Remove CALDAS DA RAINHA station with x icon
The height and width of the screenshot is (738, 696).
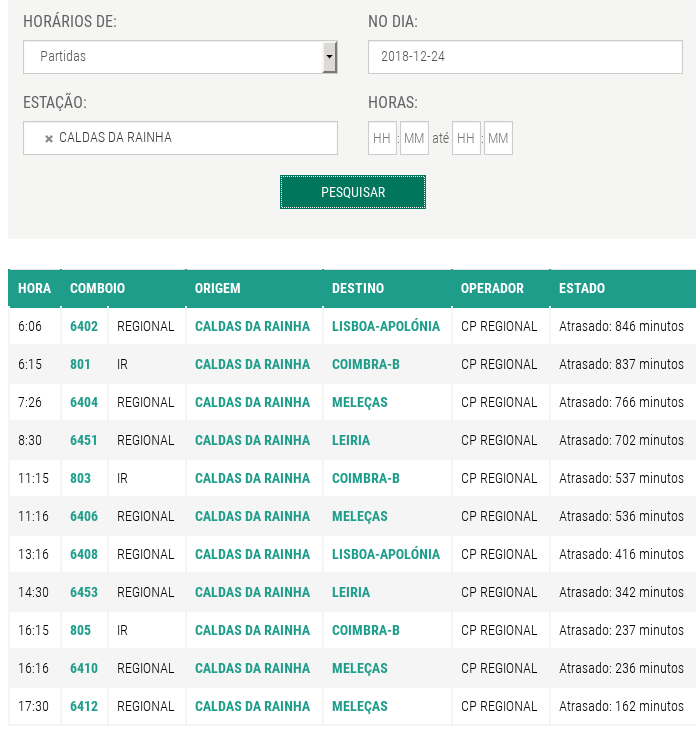point(48,138)
